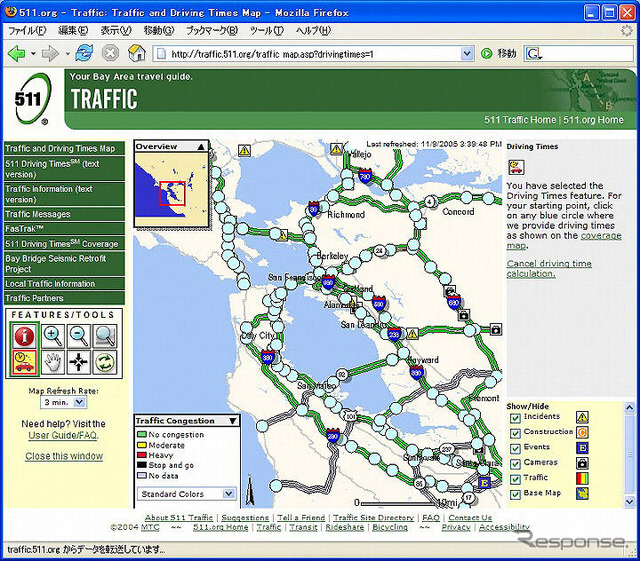Select the Zoom Out tool
640x561 pixels.
point(79,336)
